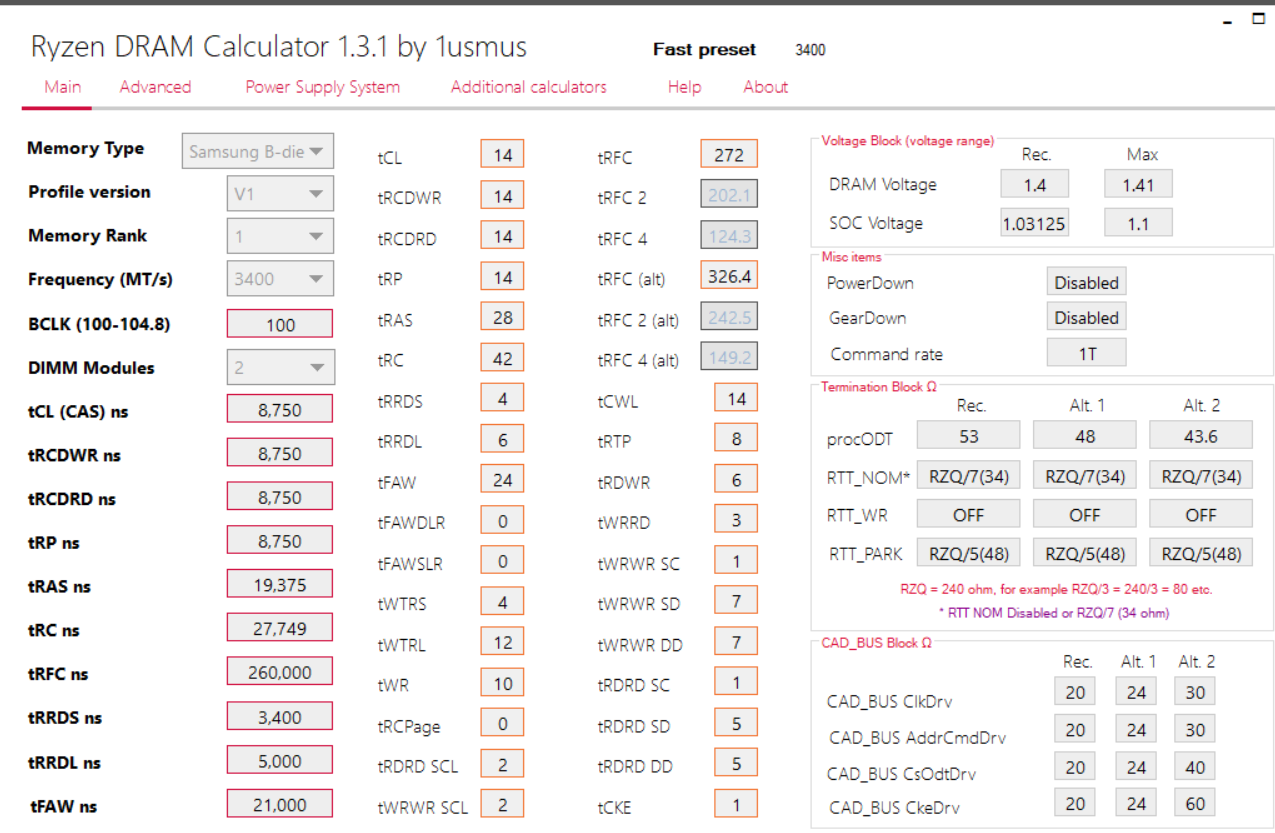Select the tCL timing value 14
The width and height of the screenshot is (1275, 833).
click(503, 155)
